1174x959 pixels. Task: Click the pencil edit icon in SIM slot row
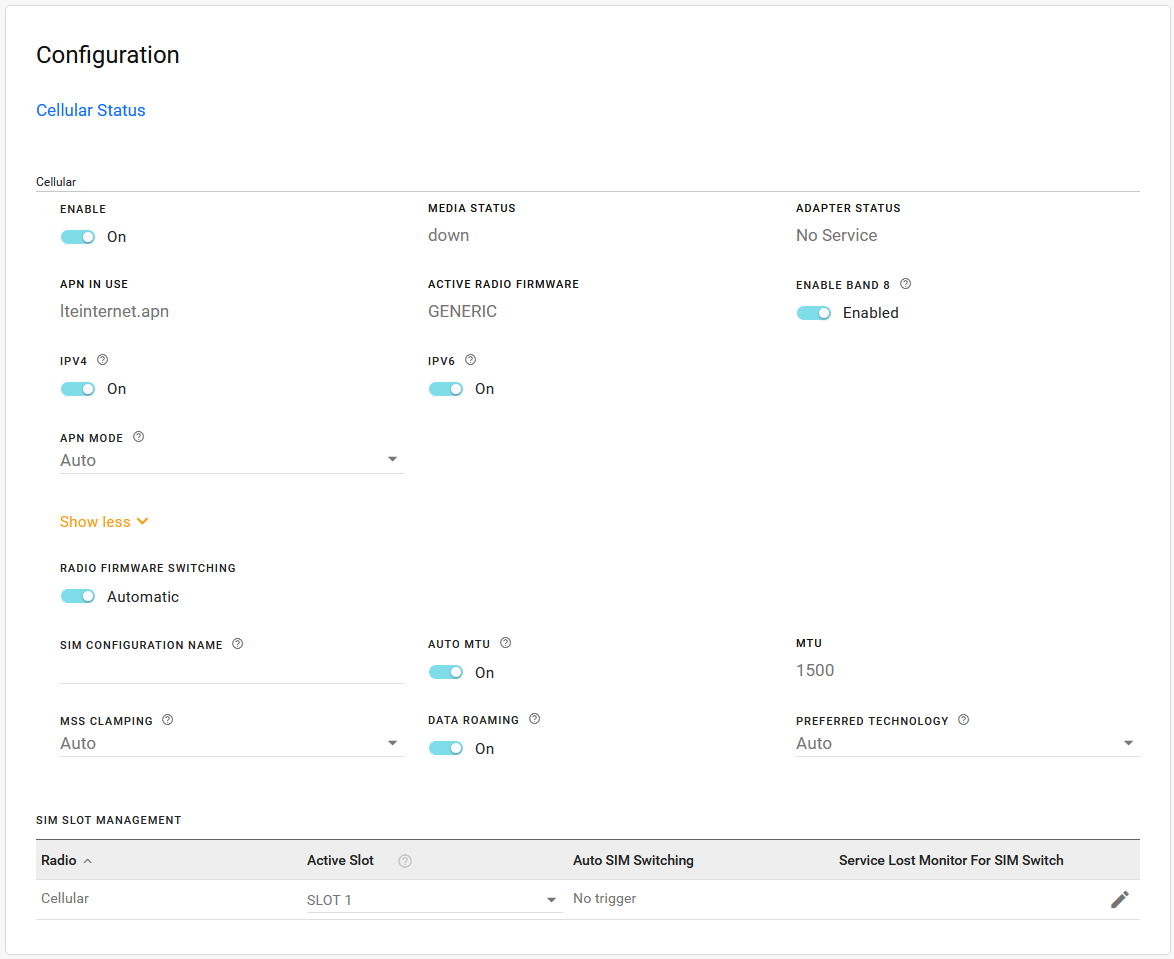[1119, 900]
